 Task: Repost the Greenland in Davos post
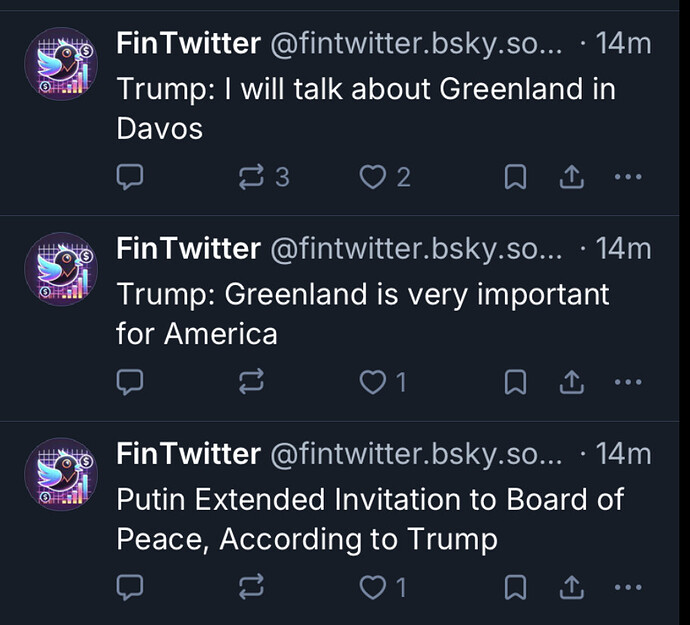tap(250, 177)
